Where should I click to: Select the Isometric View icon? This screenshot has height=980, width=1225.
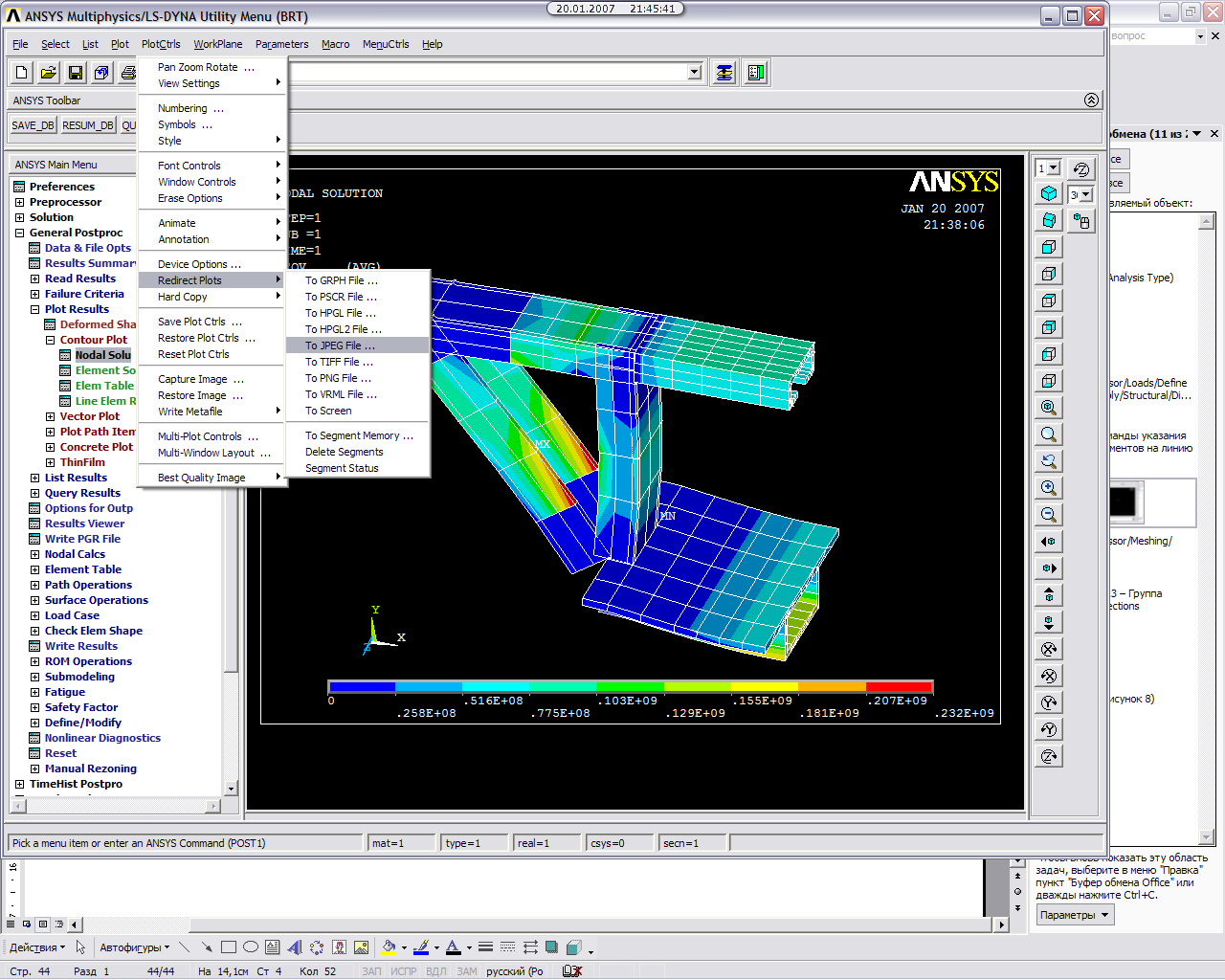pos(1049,193)
